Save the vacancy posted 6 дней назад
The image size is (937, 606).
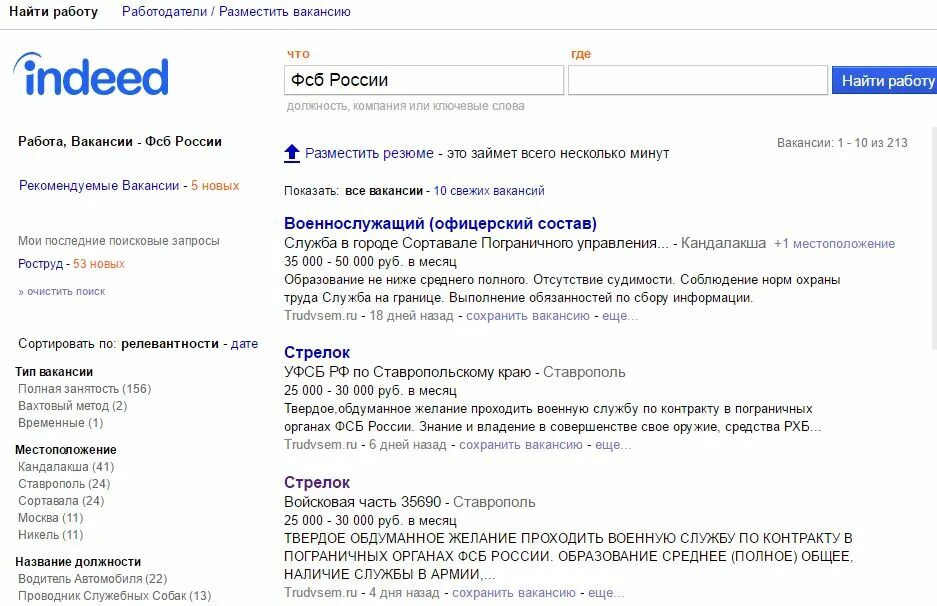520,445
